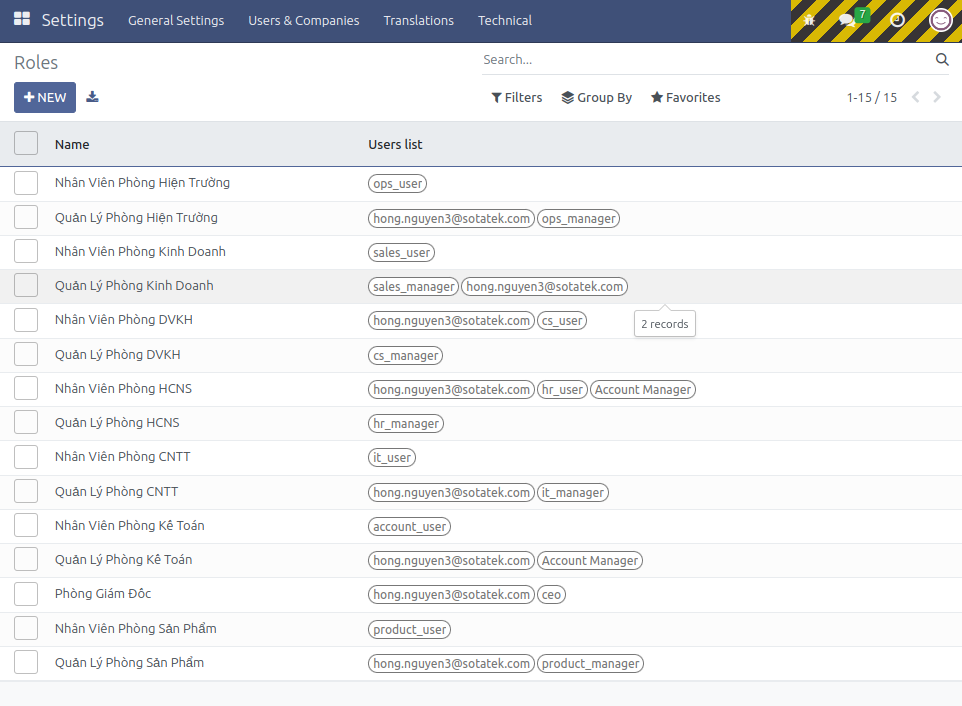
Task: Switch to the Technical menu
Action: pos(504,20)
